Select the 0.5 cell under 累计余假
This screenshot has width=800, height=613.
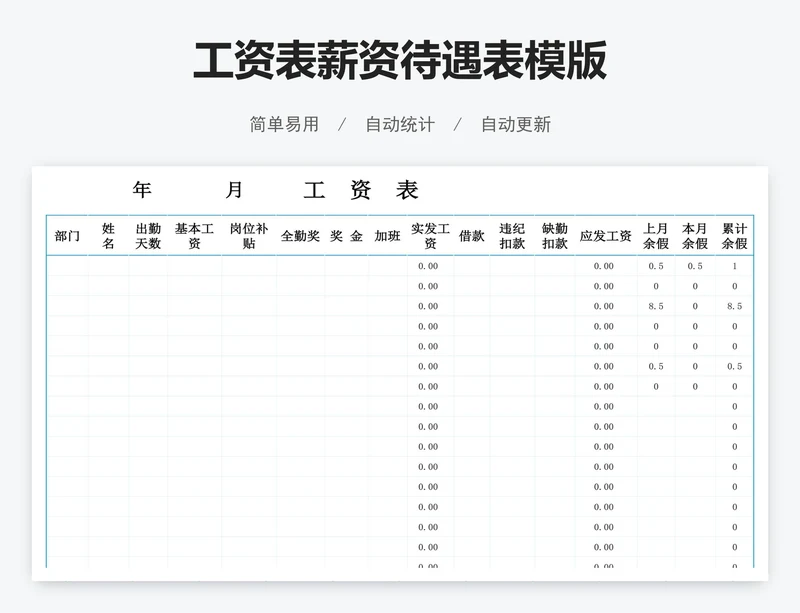tap(735, 366)
